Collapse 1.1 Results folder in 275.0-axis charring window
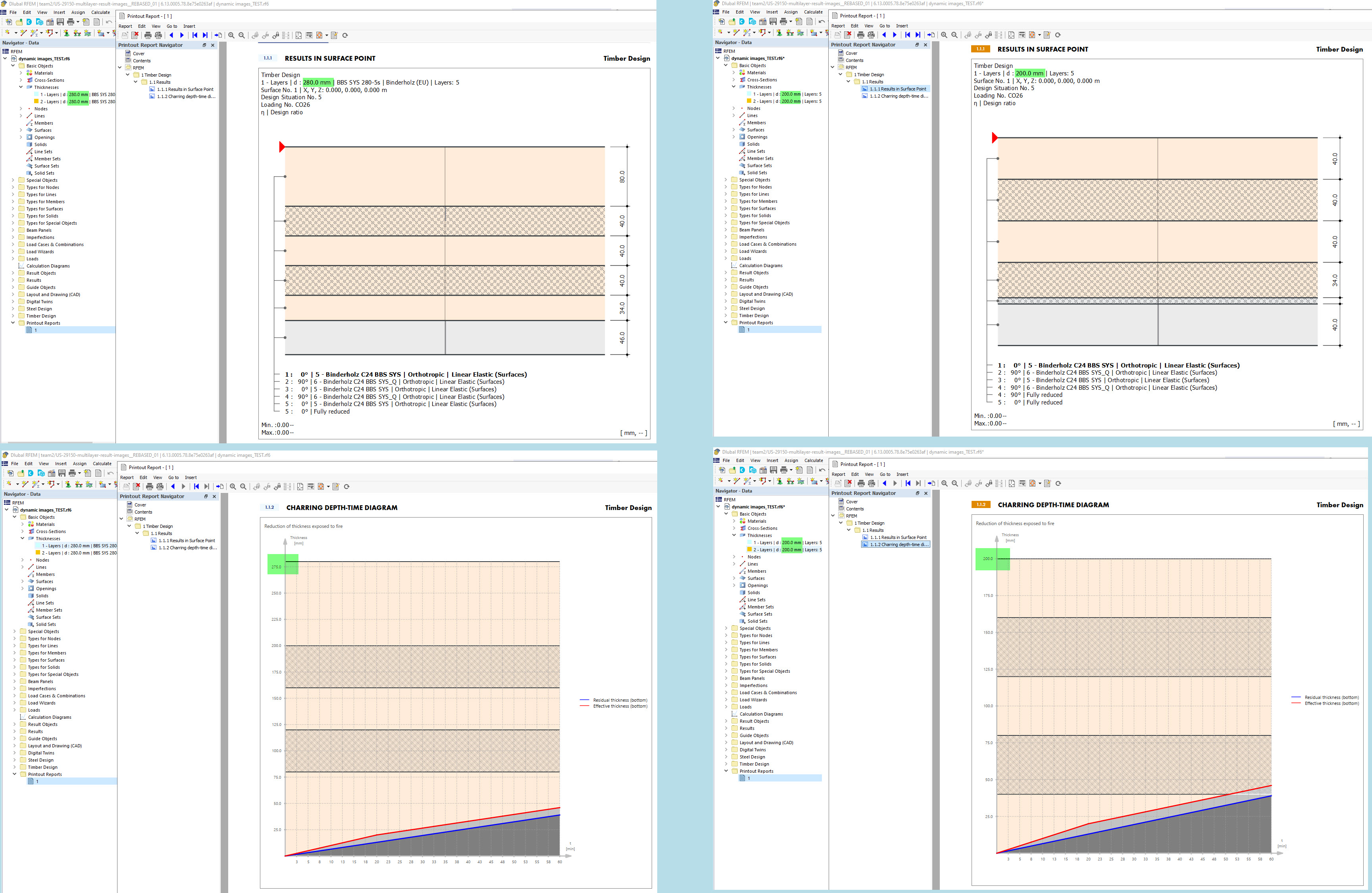The image size is (1372, 893). (x=137, y=533)
